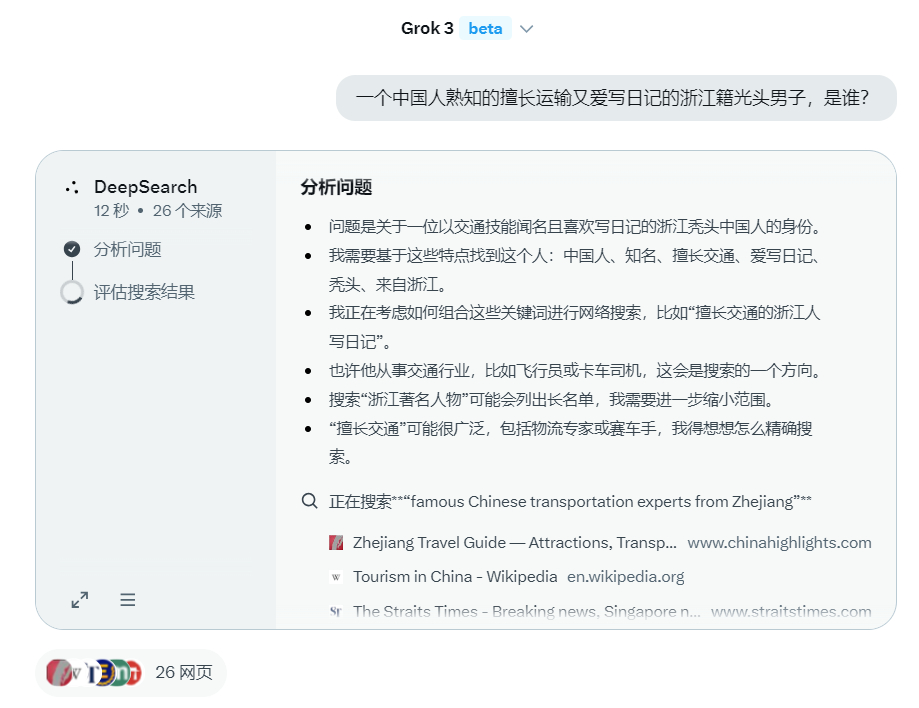
Task: Click the Straits Times ST favicon
Action: coord(336,611)
